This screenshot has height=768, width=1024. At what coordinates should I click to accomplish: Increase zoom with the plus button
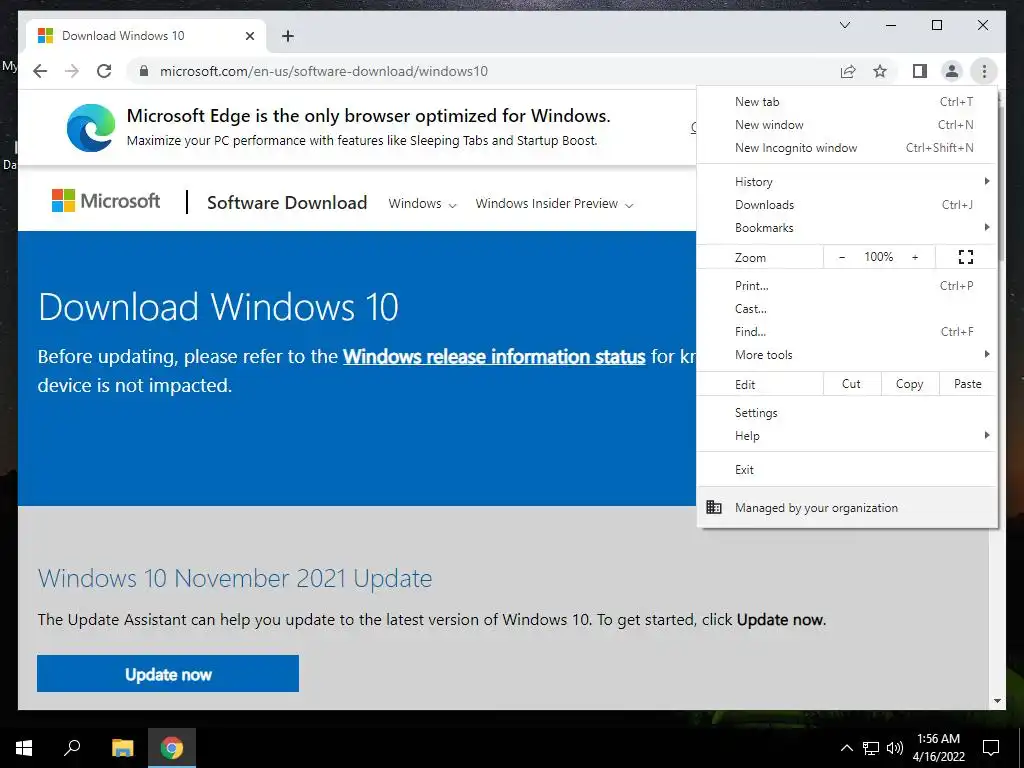point(915,257)
